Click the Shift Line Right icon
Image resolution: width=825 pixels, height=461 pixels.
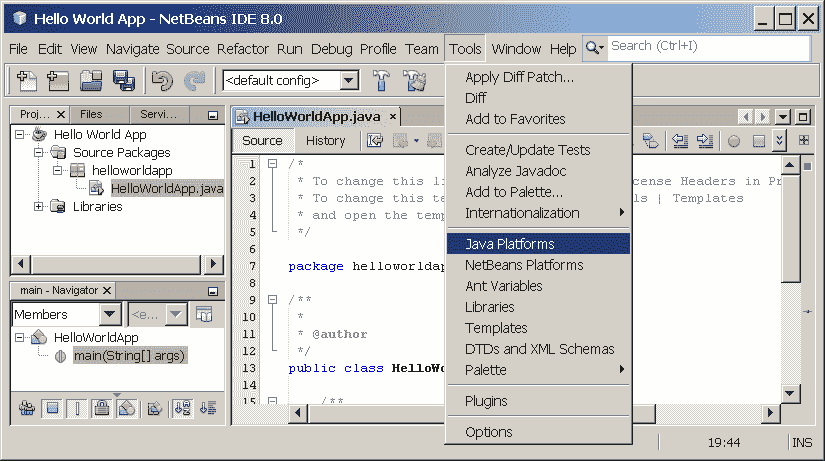705,141
